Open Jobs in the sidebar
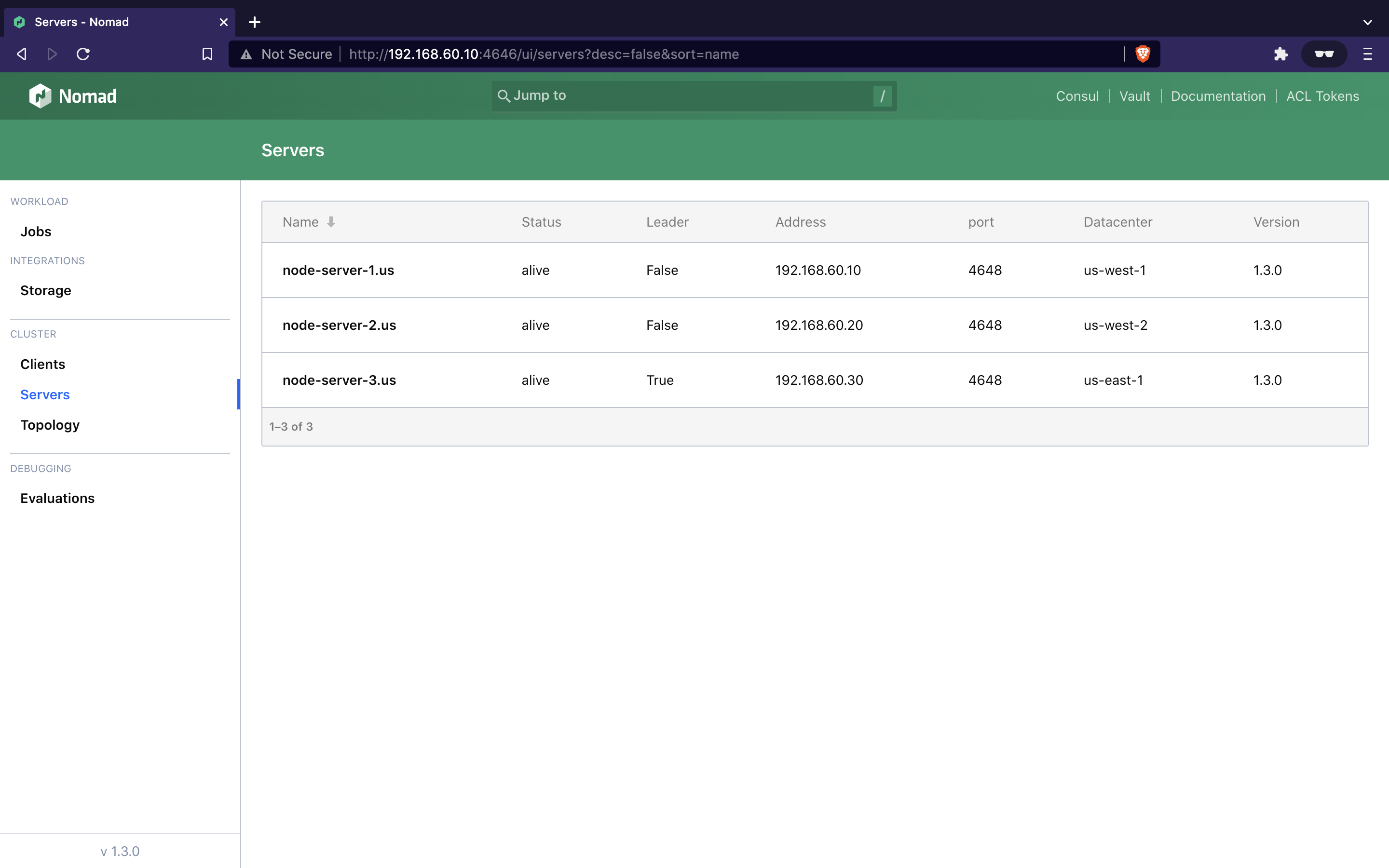 [36, 231]
